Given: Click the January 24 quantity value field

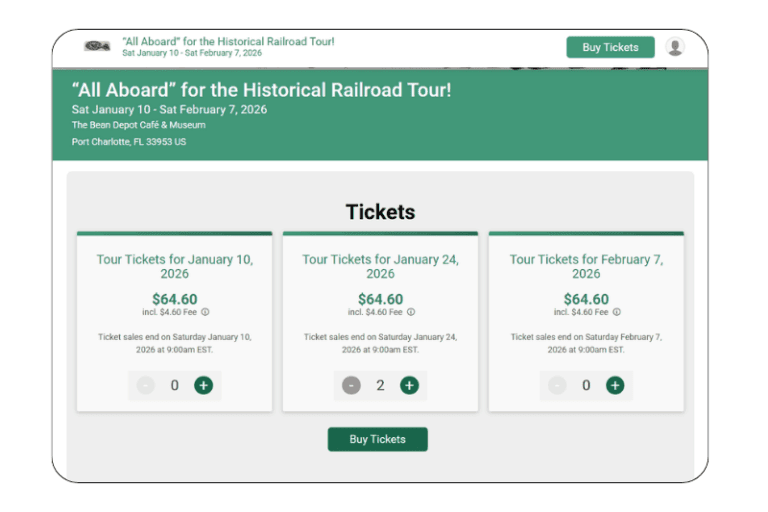Looking at the screenshot, I should [380, 385].
